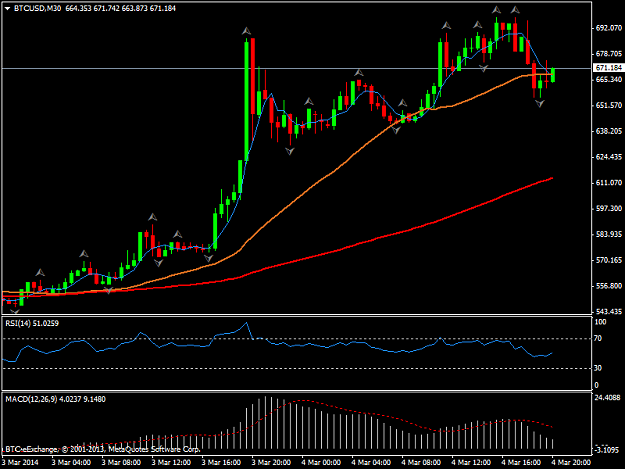Click the RSI level 30 label
The height and width of the screenshot is (469, 625).
tap(598, 368)
